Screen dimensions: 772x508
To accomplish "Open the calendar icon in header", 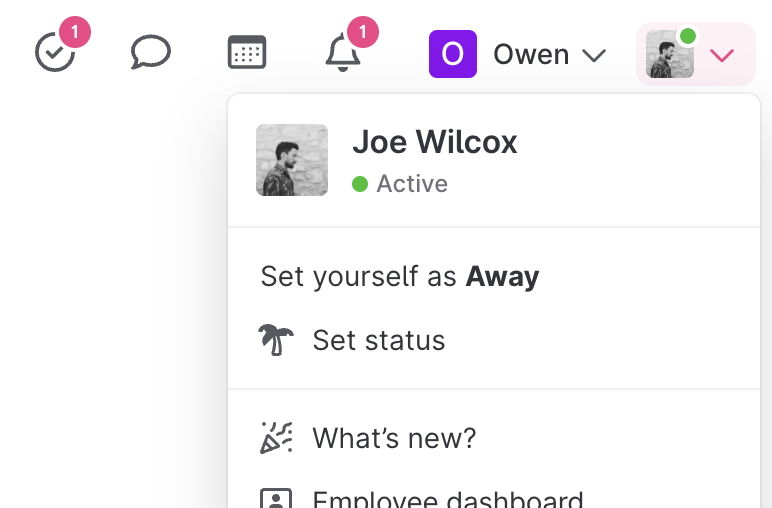I will click(247, 52).
